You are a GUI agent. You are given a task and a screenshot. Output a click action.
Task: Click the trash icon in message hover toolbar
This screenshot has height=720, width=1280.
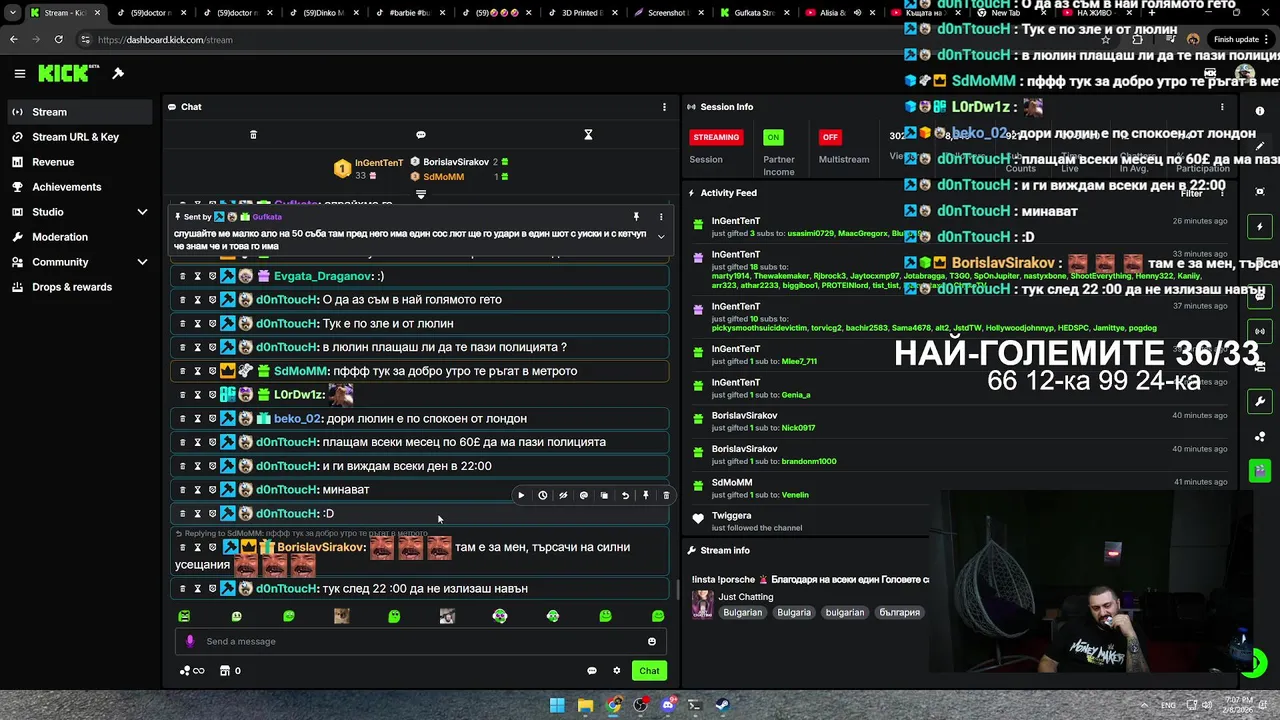[666, 495]
